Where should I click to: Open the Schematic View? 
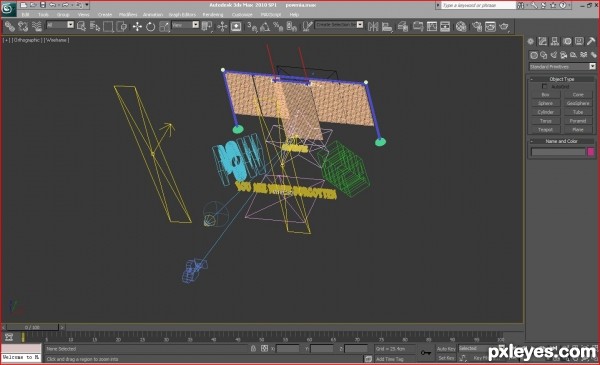pos(445,26)
